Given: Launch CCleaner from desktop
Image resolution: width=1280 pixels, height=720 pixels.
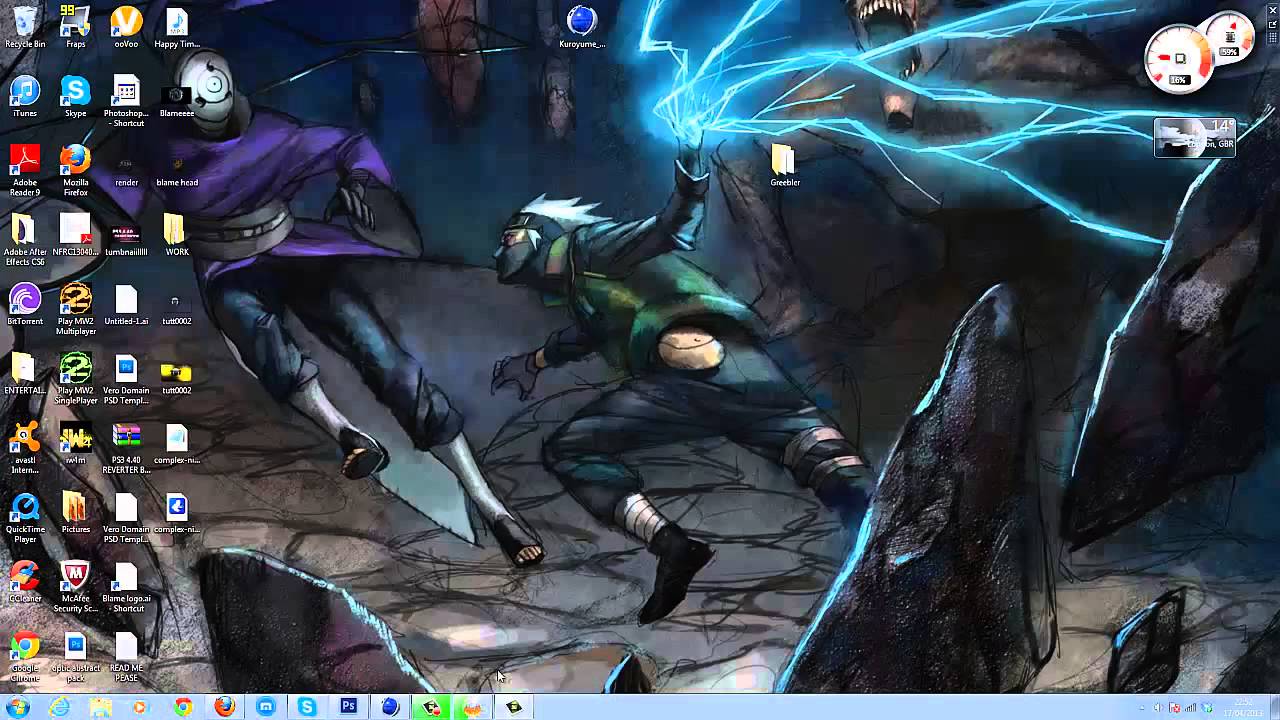Looking at the screenshot, I should [25, 581].
